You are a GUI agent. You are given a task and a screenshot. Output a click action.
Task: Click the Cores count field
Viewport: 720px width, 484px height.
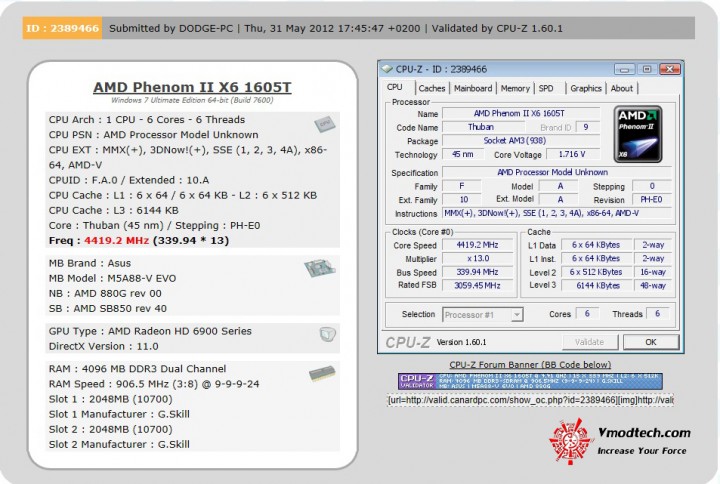[587, 314]
